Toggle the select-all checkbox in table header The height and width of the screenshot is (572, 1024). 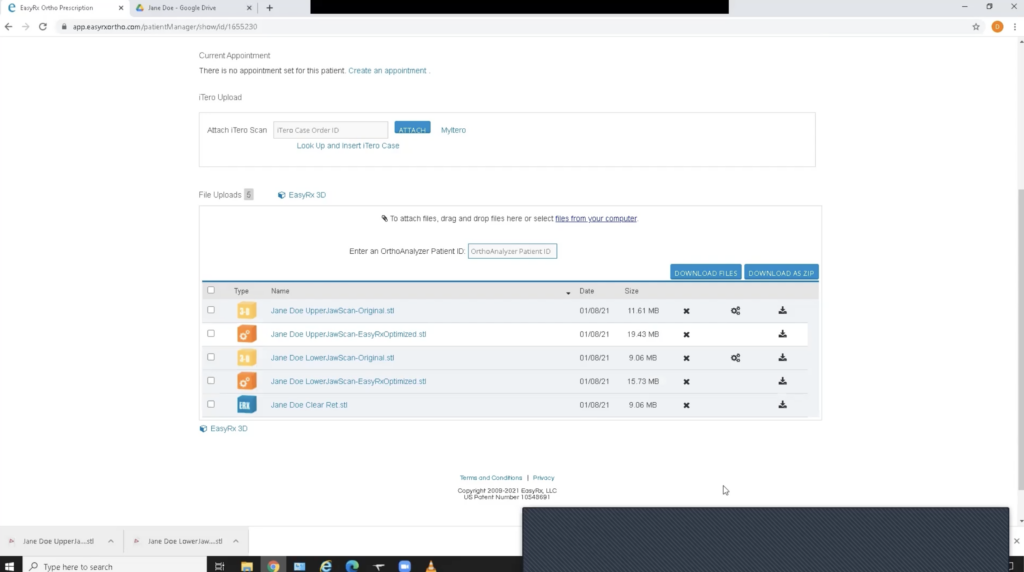[x=210, y=290]
